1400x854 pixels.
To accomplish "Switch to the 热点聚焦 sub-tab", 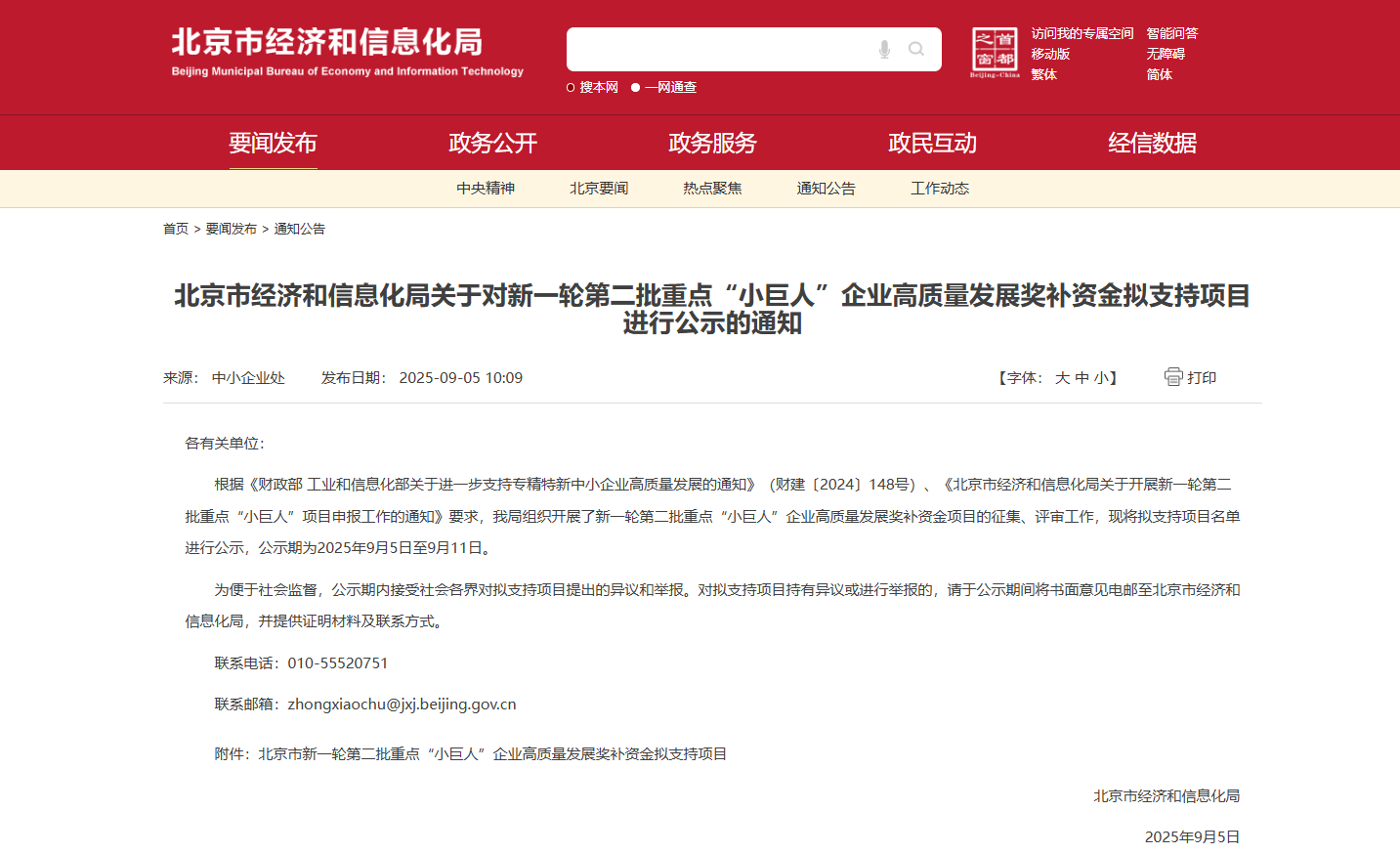I will [712, 189].
